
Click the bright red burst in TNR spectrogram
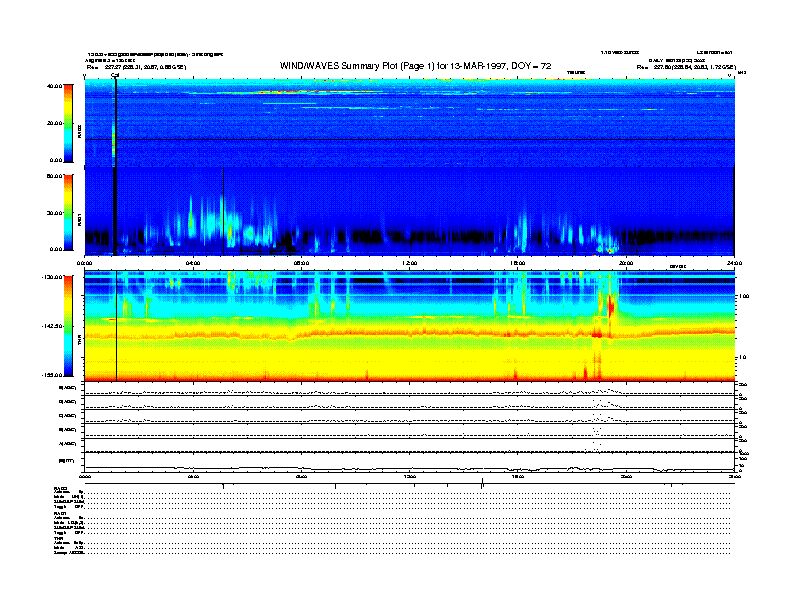click(611, 306)
